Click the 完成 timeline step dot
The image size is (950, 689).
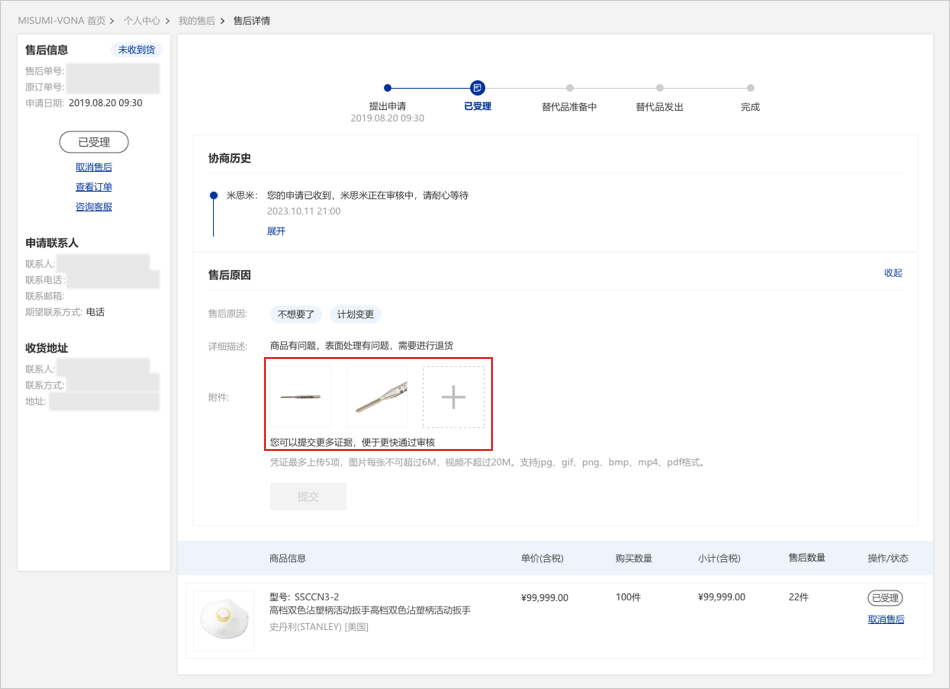(750, 88)
